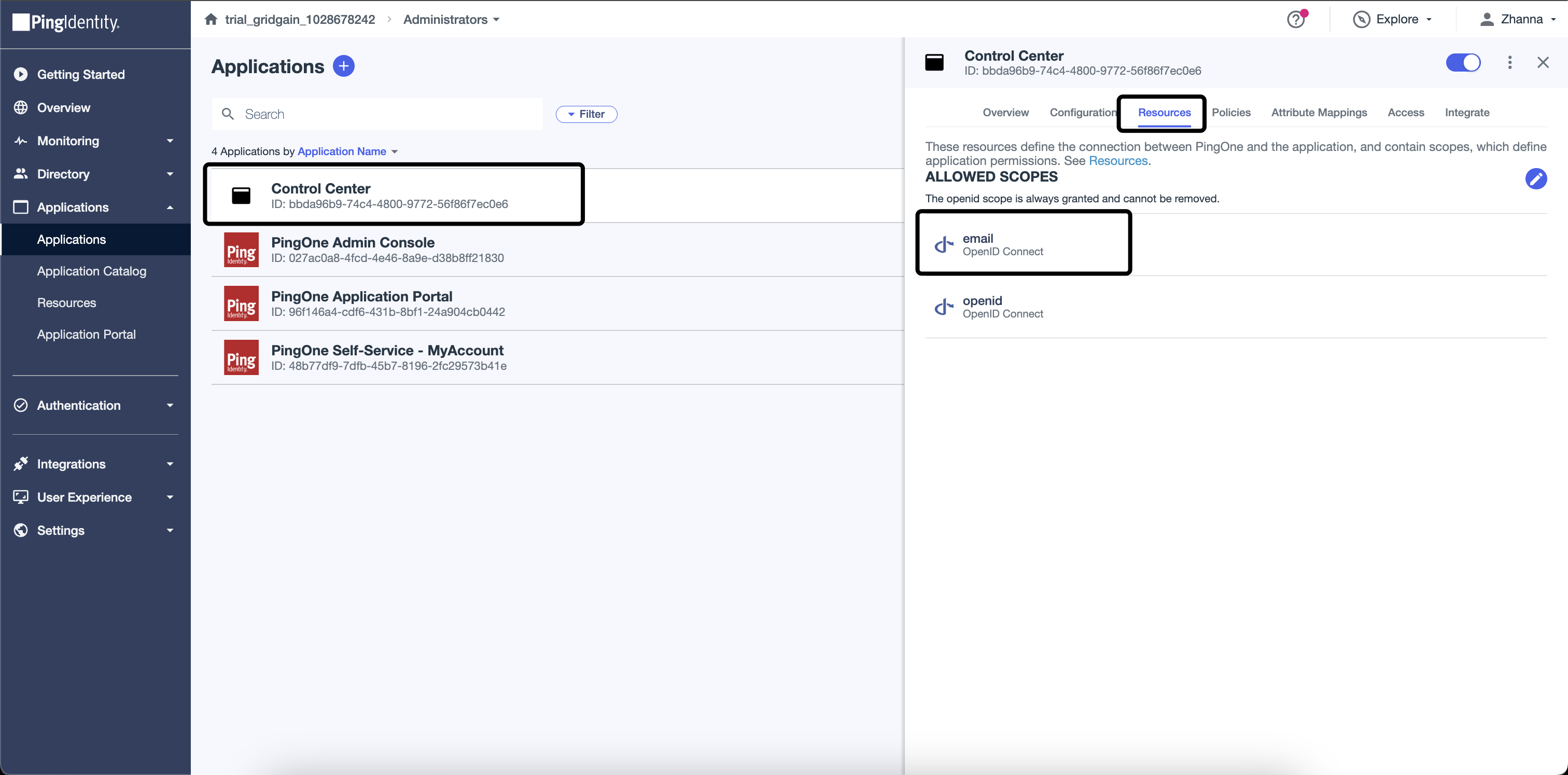The image size is (1568, 775).
Task: Open the Integrate tab
Action: (1467, 113)
